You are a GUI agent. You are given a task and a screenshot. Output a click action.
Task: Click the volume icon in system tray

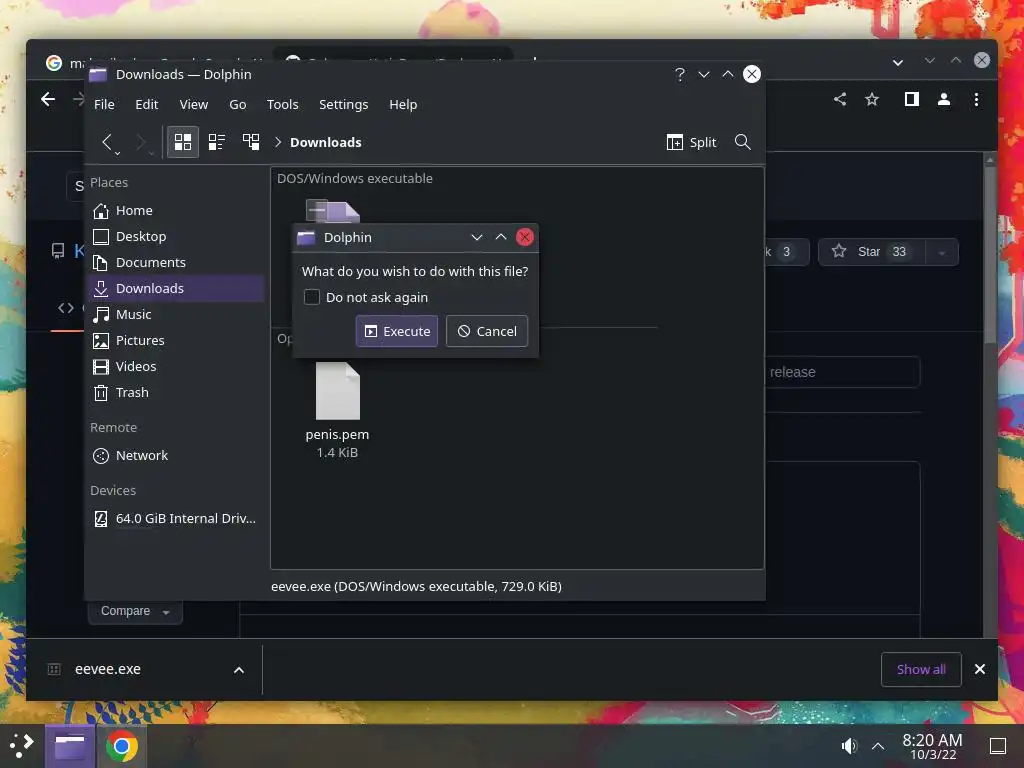[x=849, y=746]
